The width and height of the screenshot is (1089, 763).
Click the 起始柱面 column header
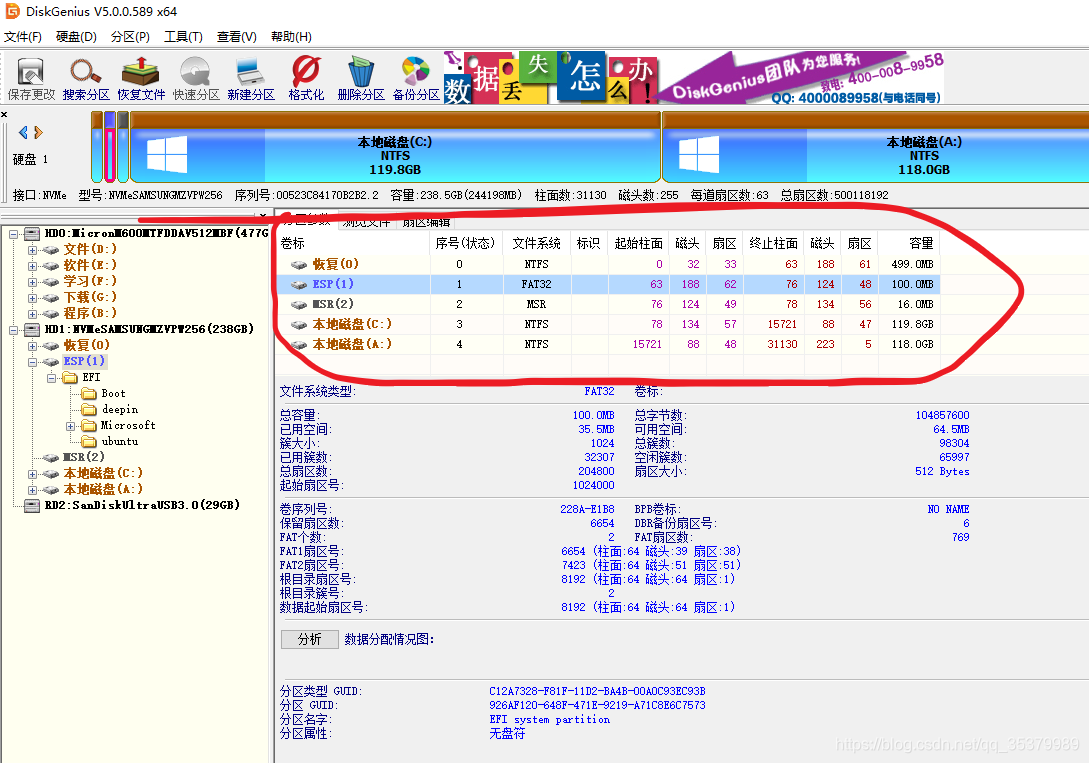tap(638, 243)
